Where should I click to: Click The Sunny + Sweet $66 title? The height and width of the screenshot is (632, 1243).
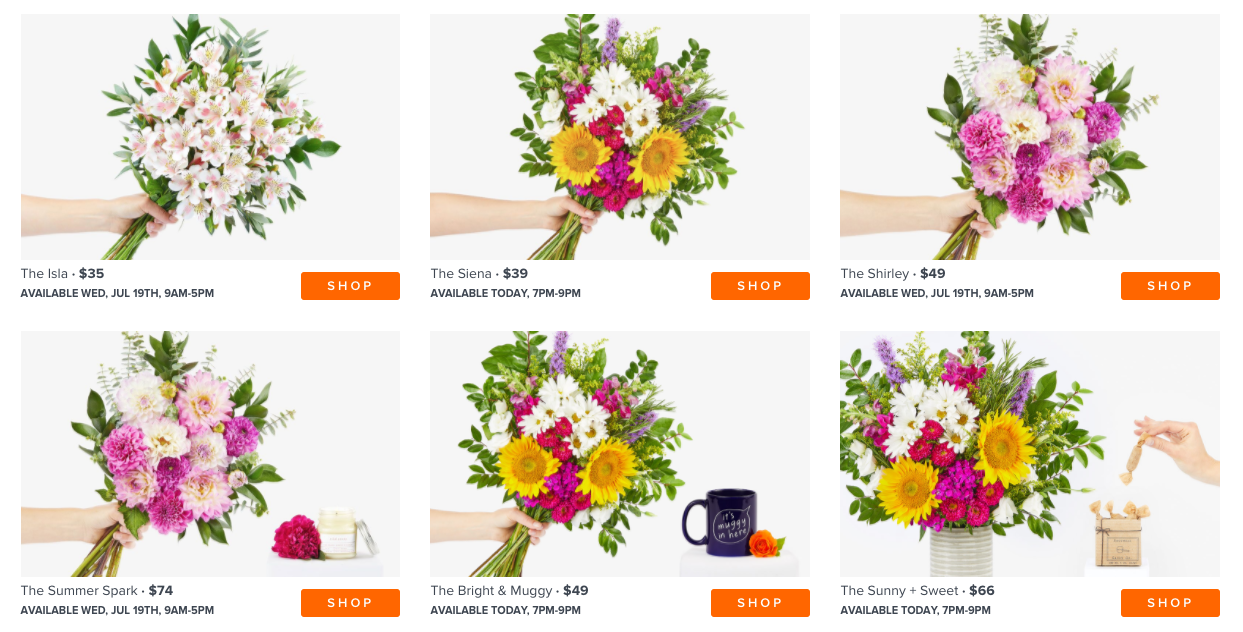point(918,591)
